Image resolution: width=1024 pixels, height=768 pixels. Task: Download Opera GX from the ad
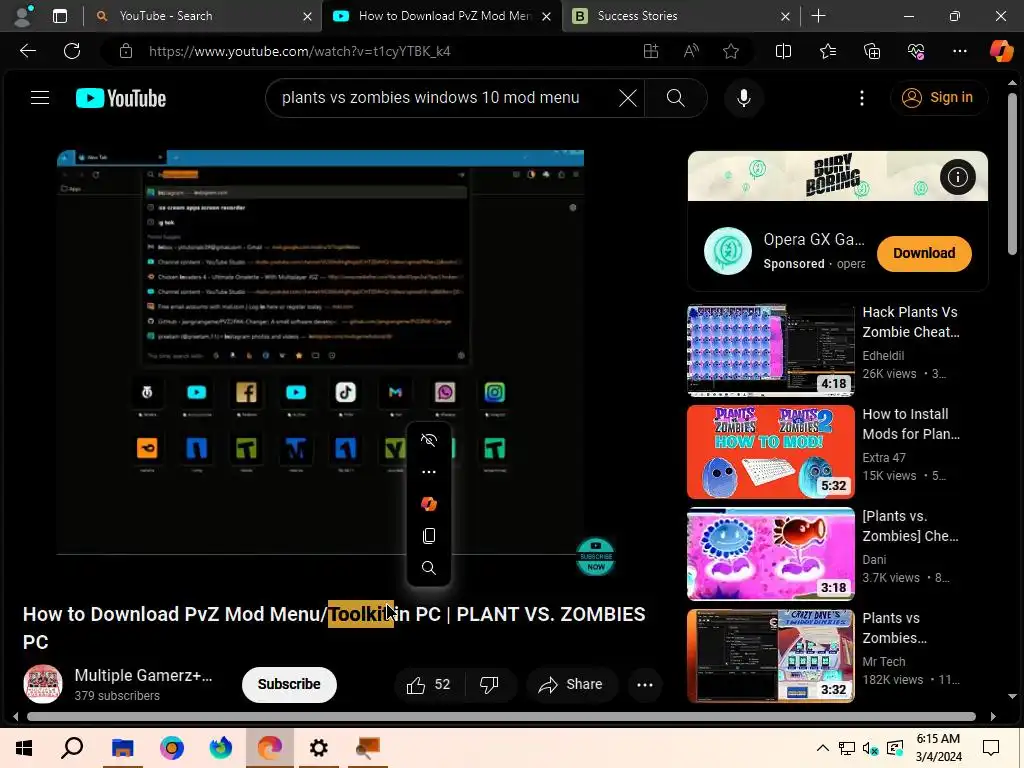tap(923, 253)
